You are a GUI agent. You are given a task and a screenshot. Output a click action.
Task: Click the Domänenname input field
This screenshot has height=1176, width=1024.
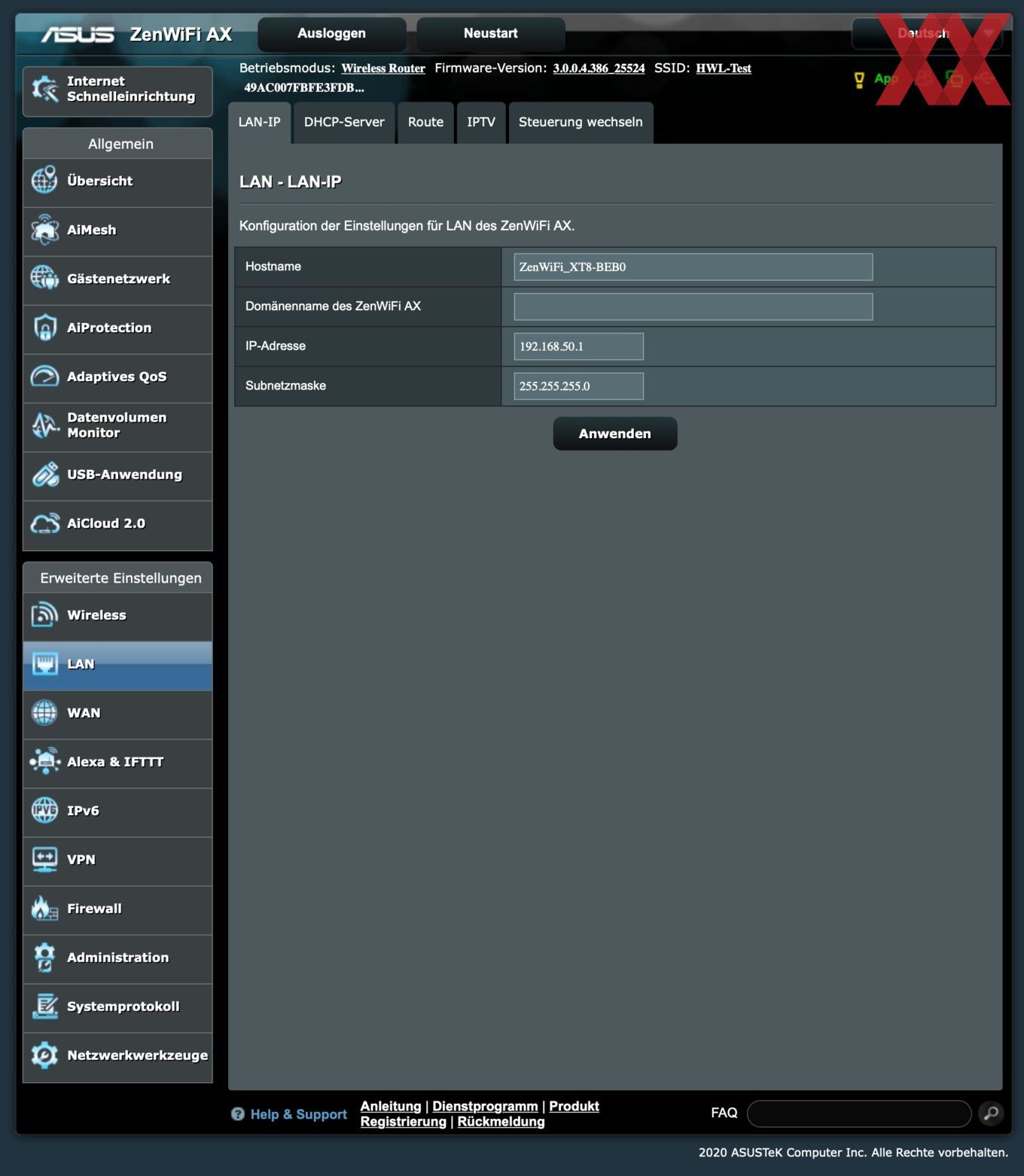pyautogui.click(x=693, y=307)
